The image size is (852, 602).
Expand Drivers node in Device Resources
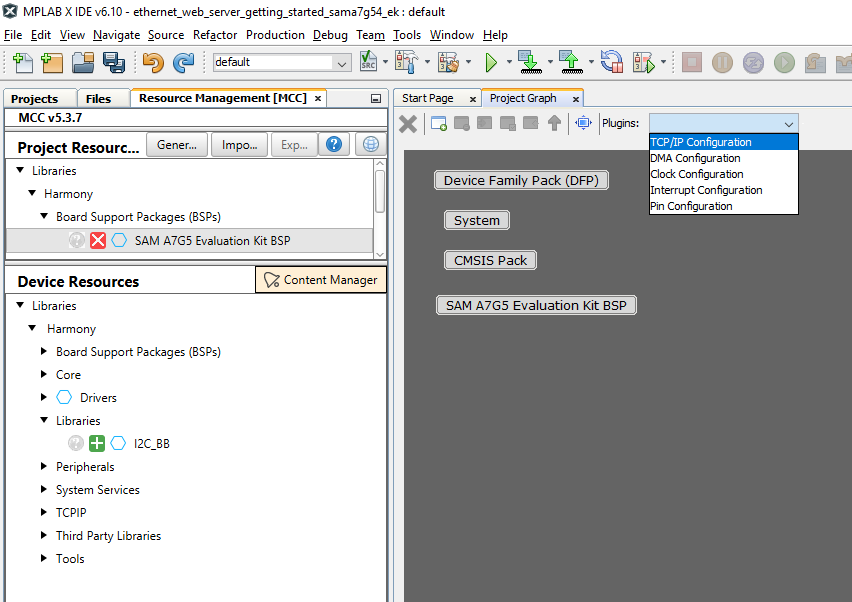[44, 397]
